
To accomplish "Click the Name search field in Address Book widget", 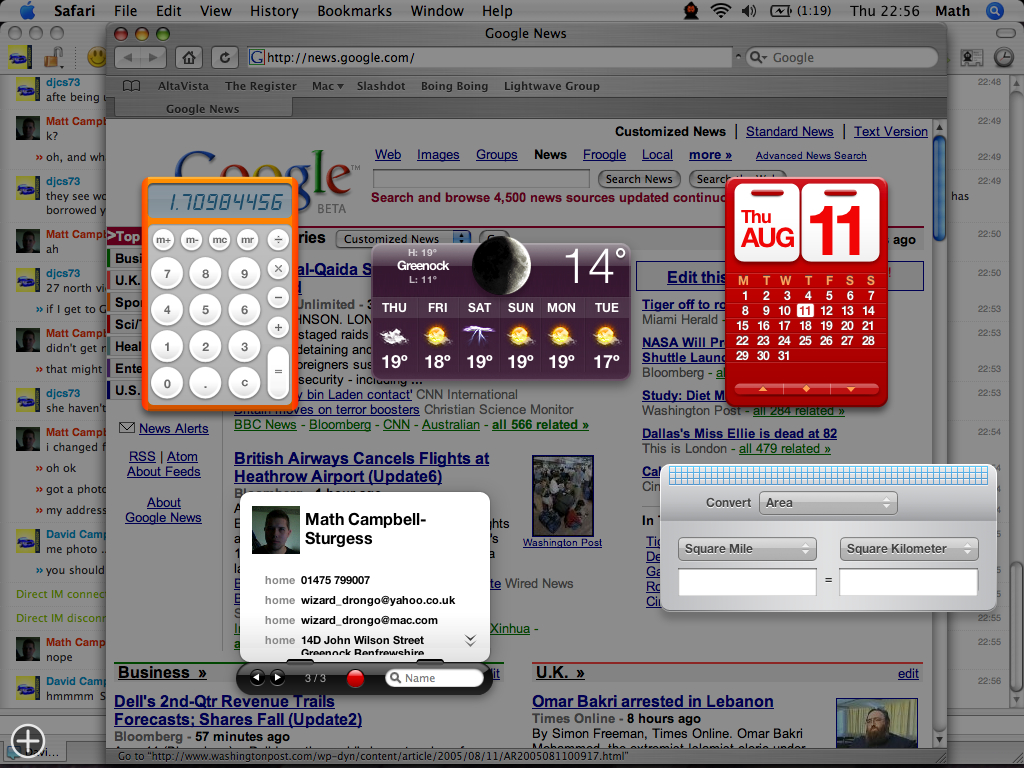I will [434, 678].
